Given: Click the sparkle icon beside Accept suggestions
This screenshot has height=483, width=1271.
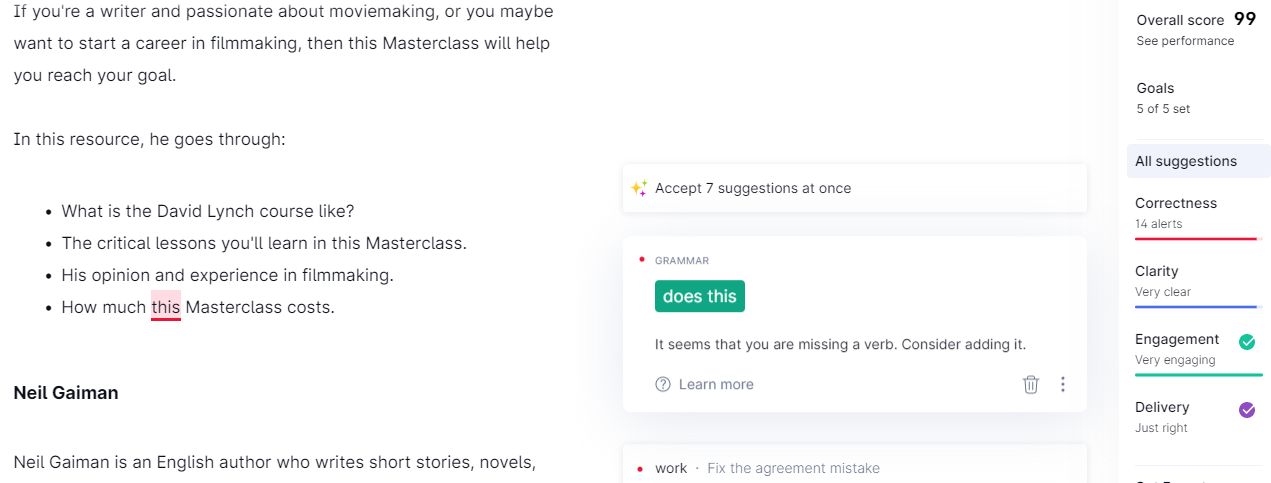Looking at the screenshot, I should pos(639,188).
